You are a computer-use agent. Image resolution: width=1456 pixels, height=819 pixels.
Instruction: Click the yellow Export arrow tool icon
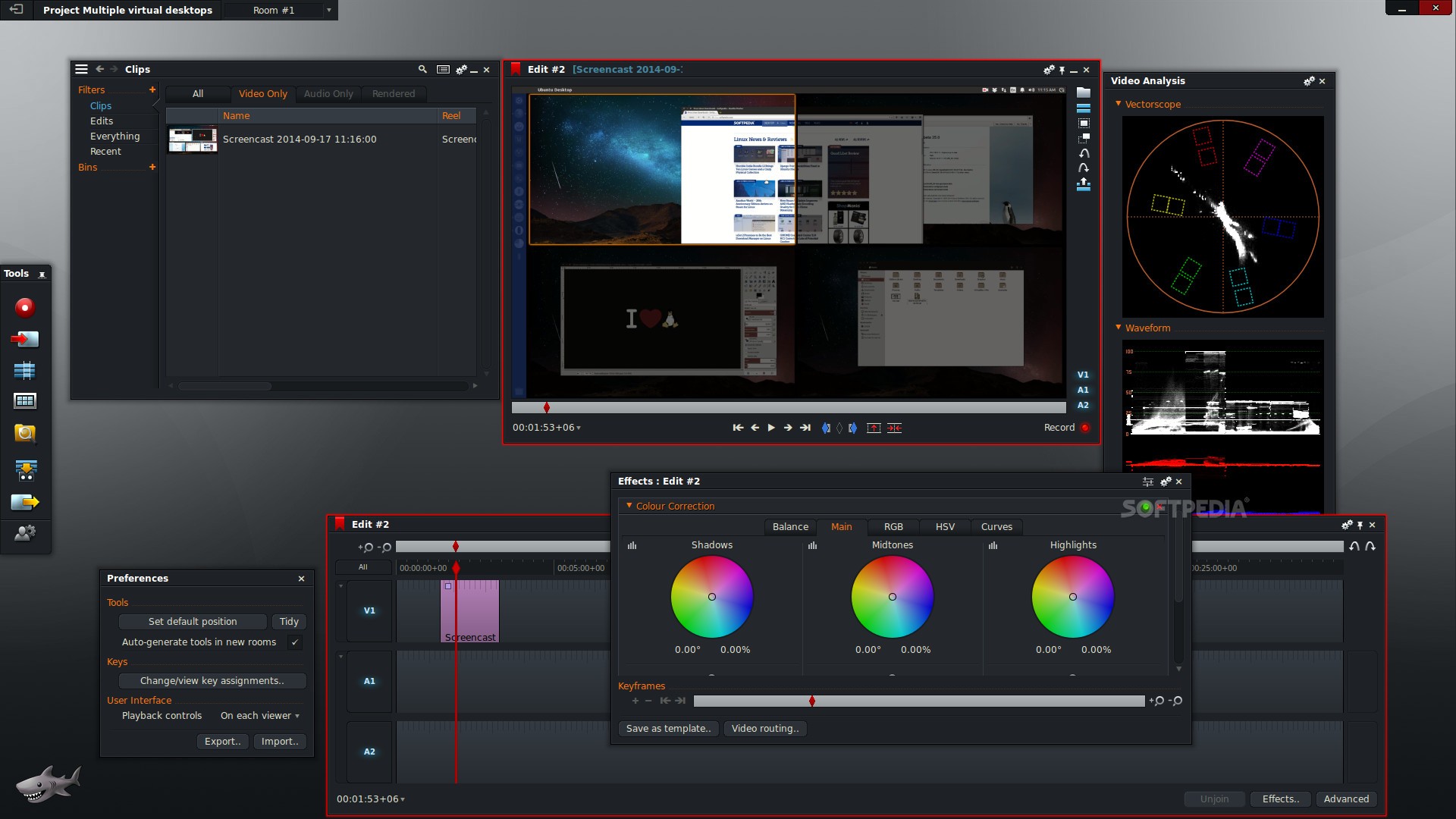[x=25, y=502]
